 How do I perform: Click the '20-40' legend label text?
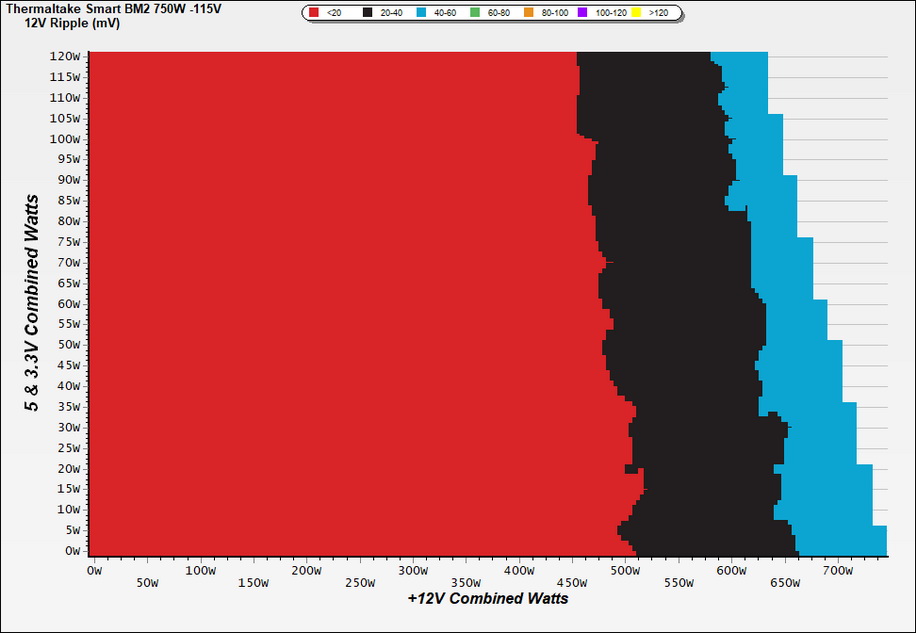click(391, 13)
